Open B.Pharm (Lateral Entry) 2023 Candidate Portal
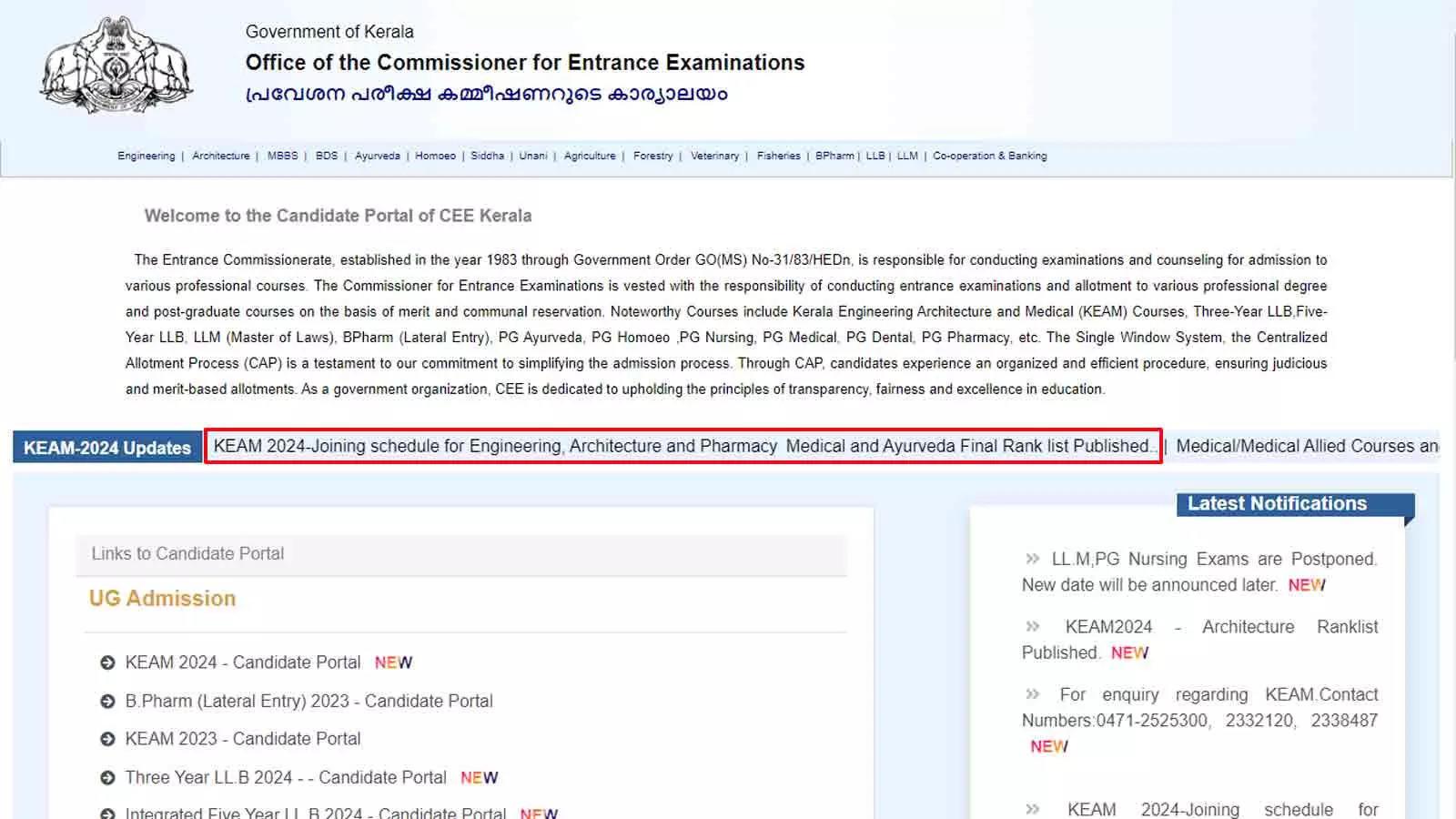1456x819 pixels. (x=309, y=702)
